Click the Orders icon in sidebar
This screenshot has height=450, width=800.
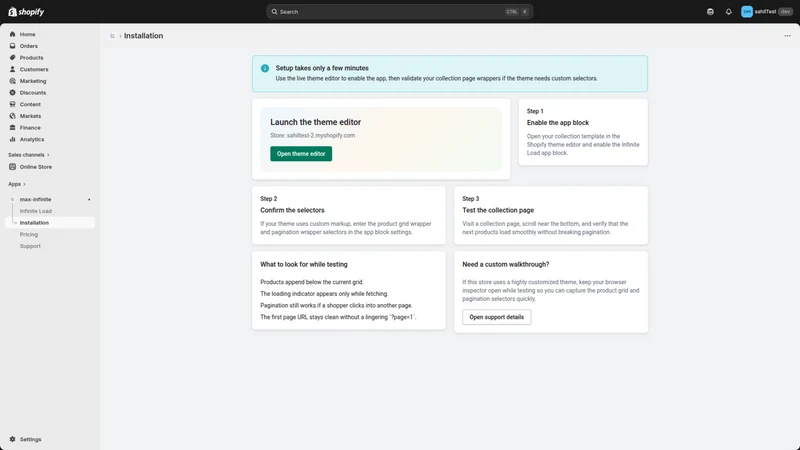pyautogui.click(x=12, y=46)
